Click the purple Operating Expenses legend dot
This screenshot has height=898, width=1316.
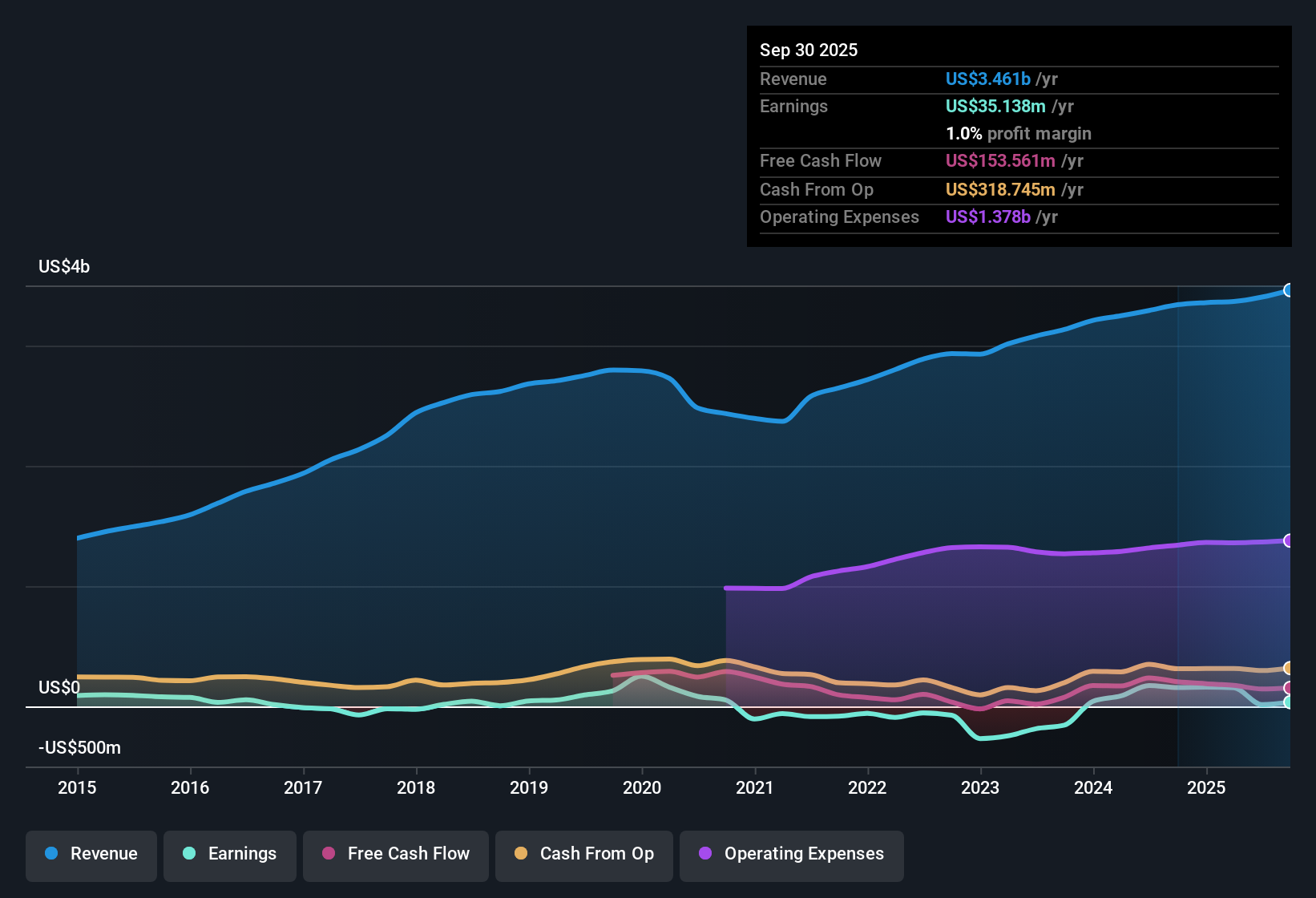pos(705,853)
